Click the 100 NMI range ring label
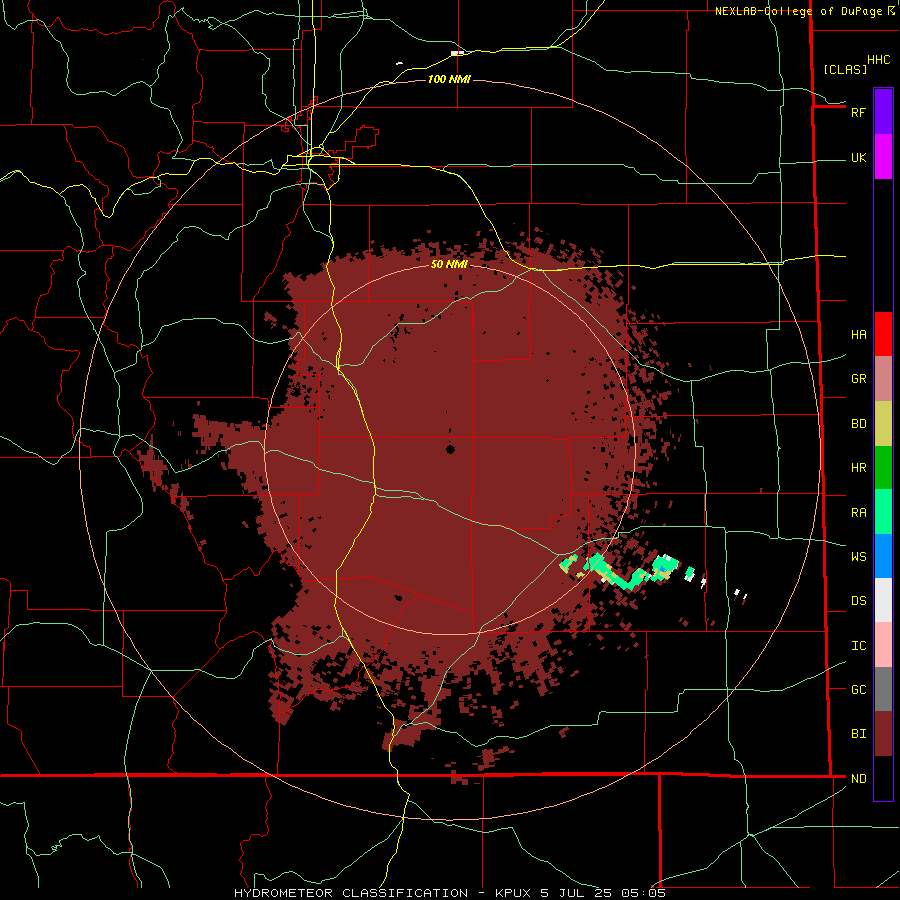The image size is (900, 900). coord(449,79)
